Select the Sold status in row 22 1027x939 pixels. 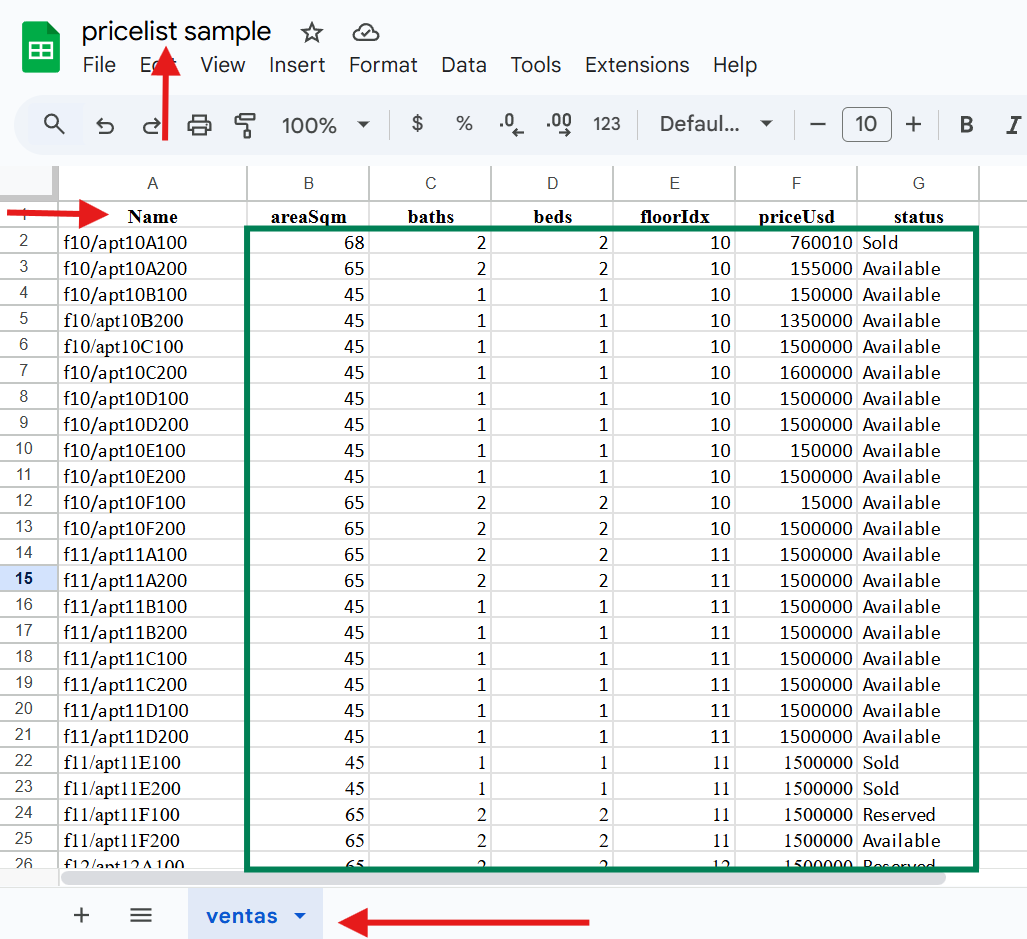point(918,762)
